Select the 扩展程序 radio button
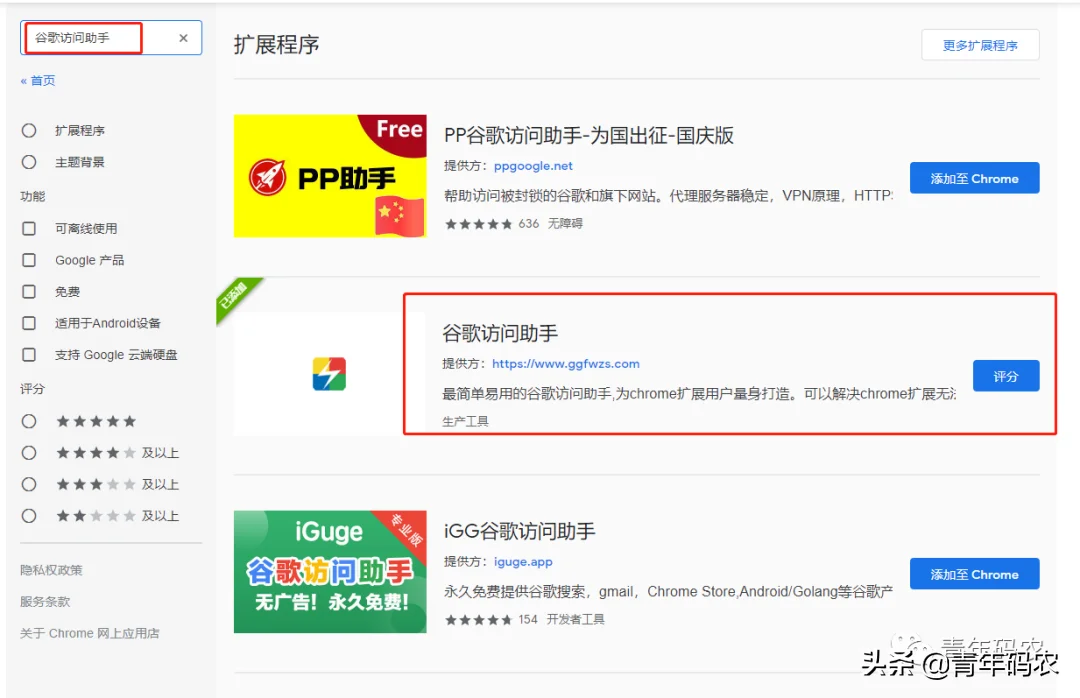 29,130
